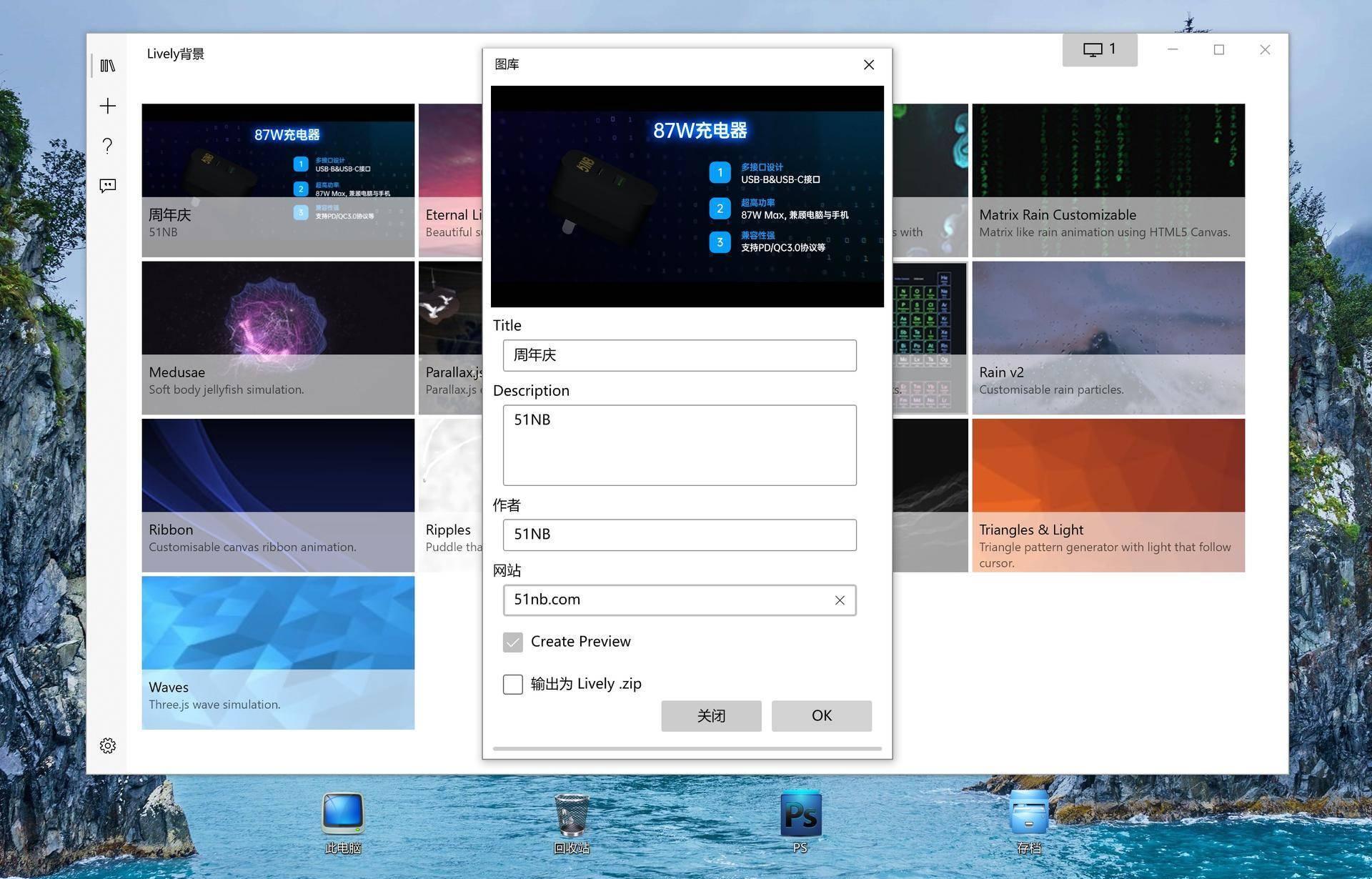1372x879 pixels.
Task: Select the Ribbon wallpaper tile
Action: pyautogui.click(x=278, y=495)
